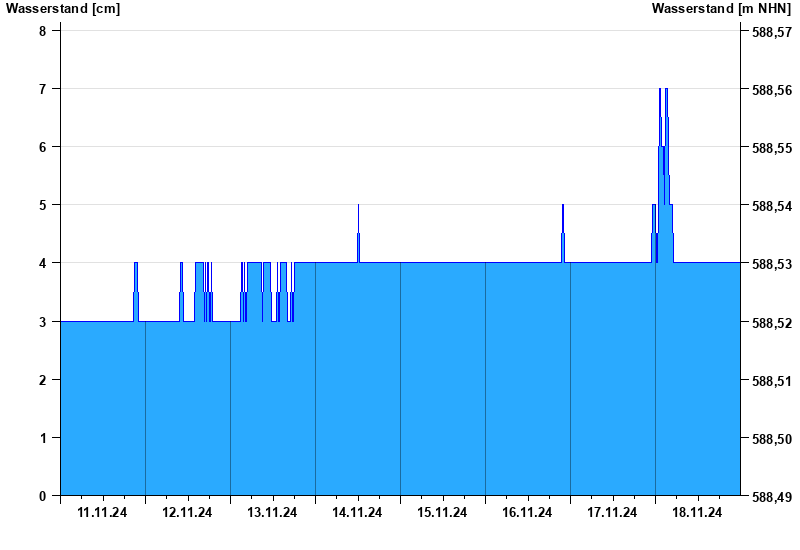Click the 588,49 right axis value

point(772,497)
